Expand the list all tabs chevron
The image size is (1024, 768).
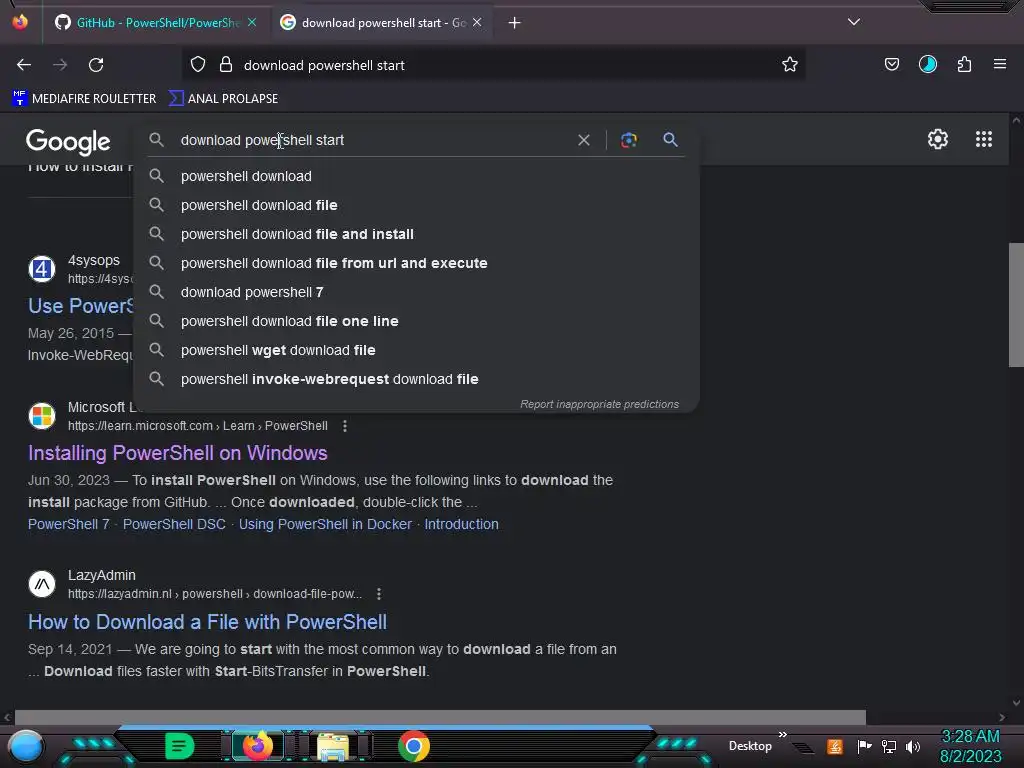pos(854,22)
